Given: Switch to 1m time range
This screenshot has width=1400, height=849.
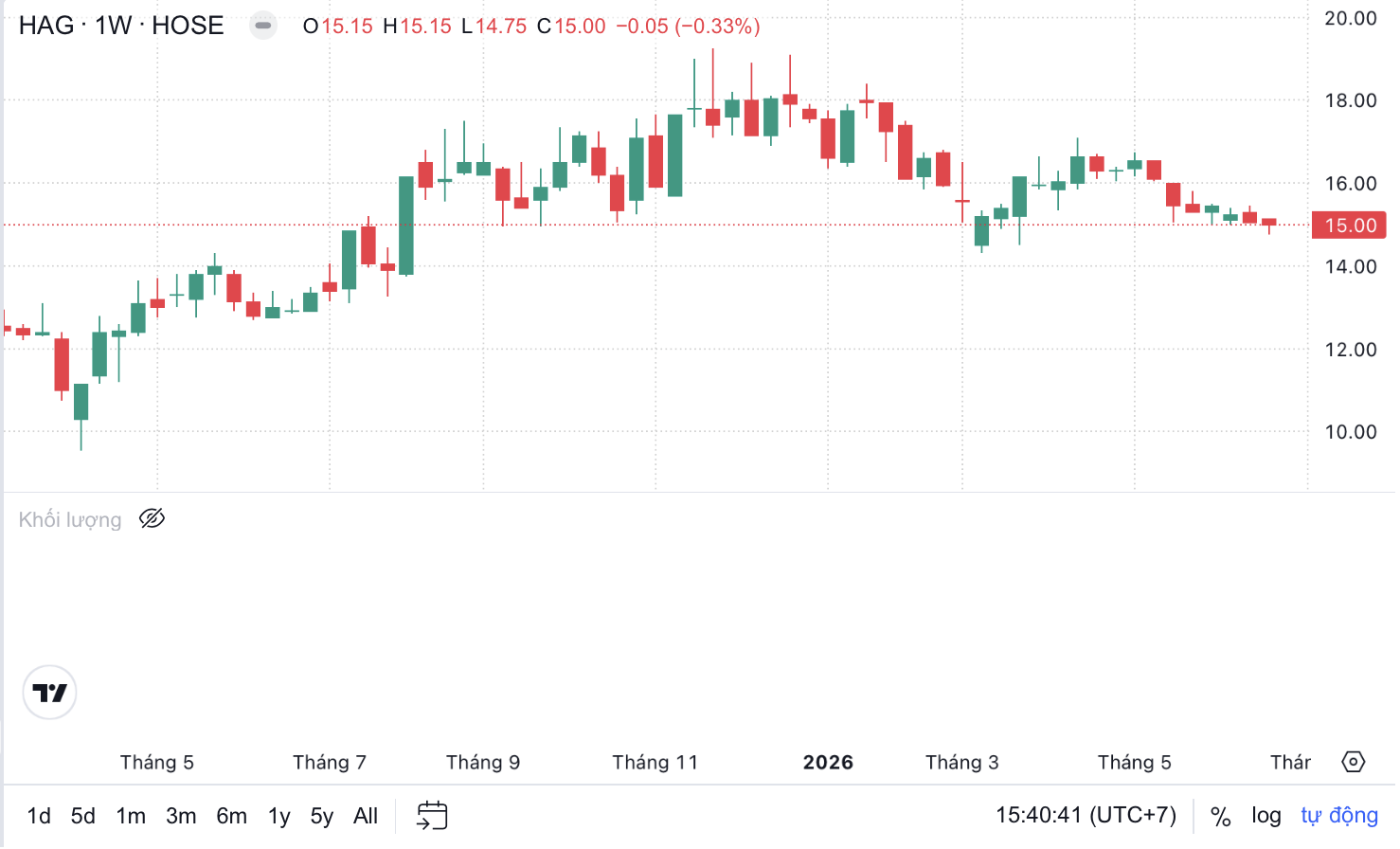Looking at the screenshot, I should [x=131, y=816].
